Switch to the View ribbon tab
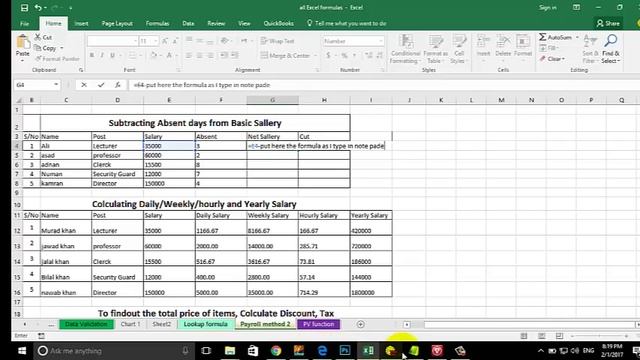 [244, 24]
